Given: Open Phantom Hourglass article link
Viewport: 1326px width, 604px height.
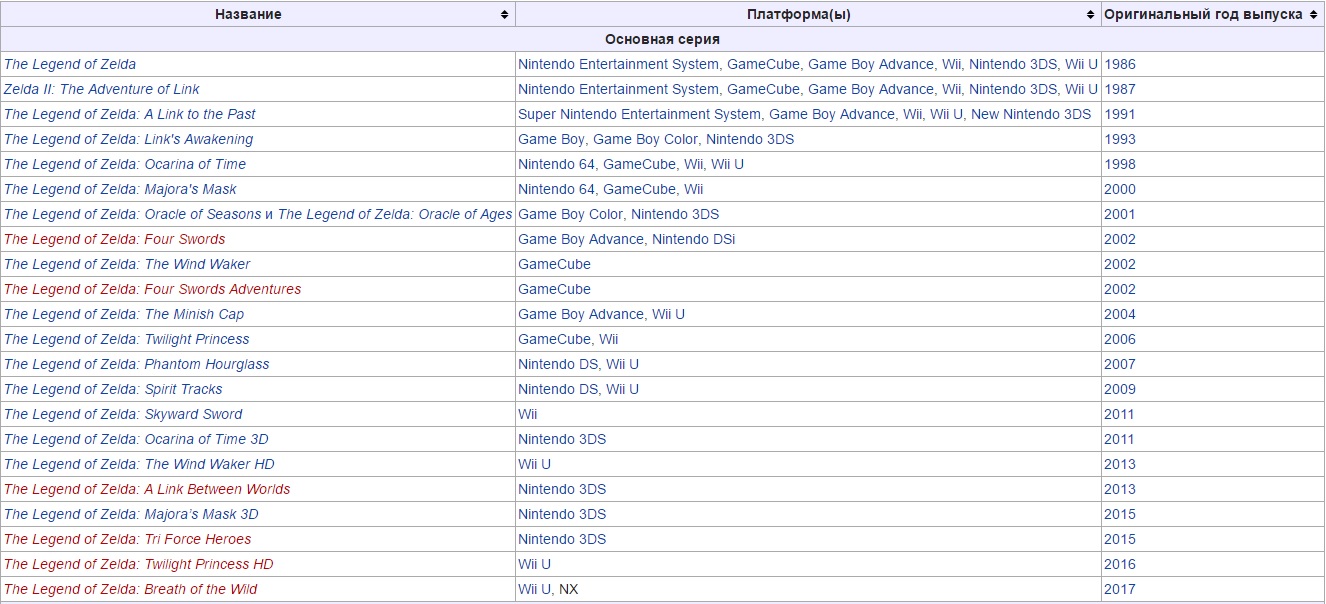Looking at the screenshot, I should click(x=137, y=364).
